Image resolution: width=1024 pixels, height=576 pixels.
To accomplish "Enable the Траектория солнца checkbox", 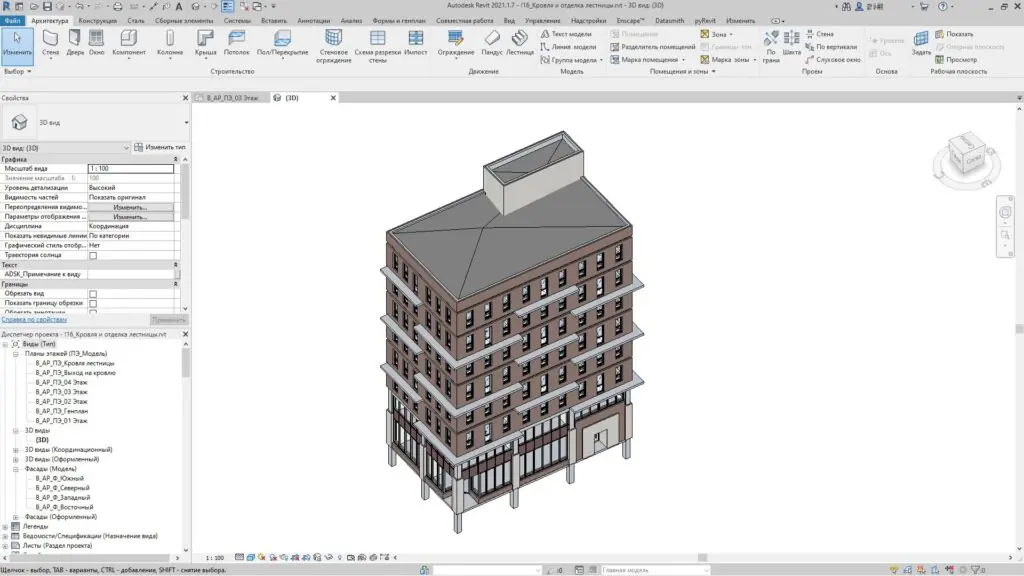I will (93, 255).
